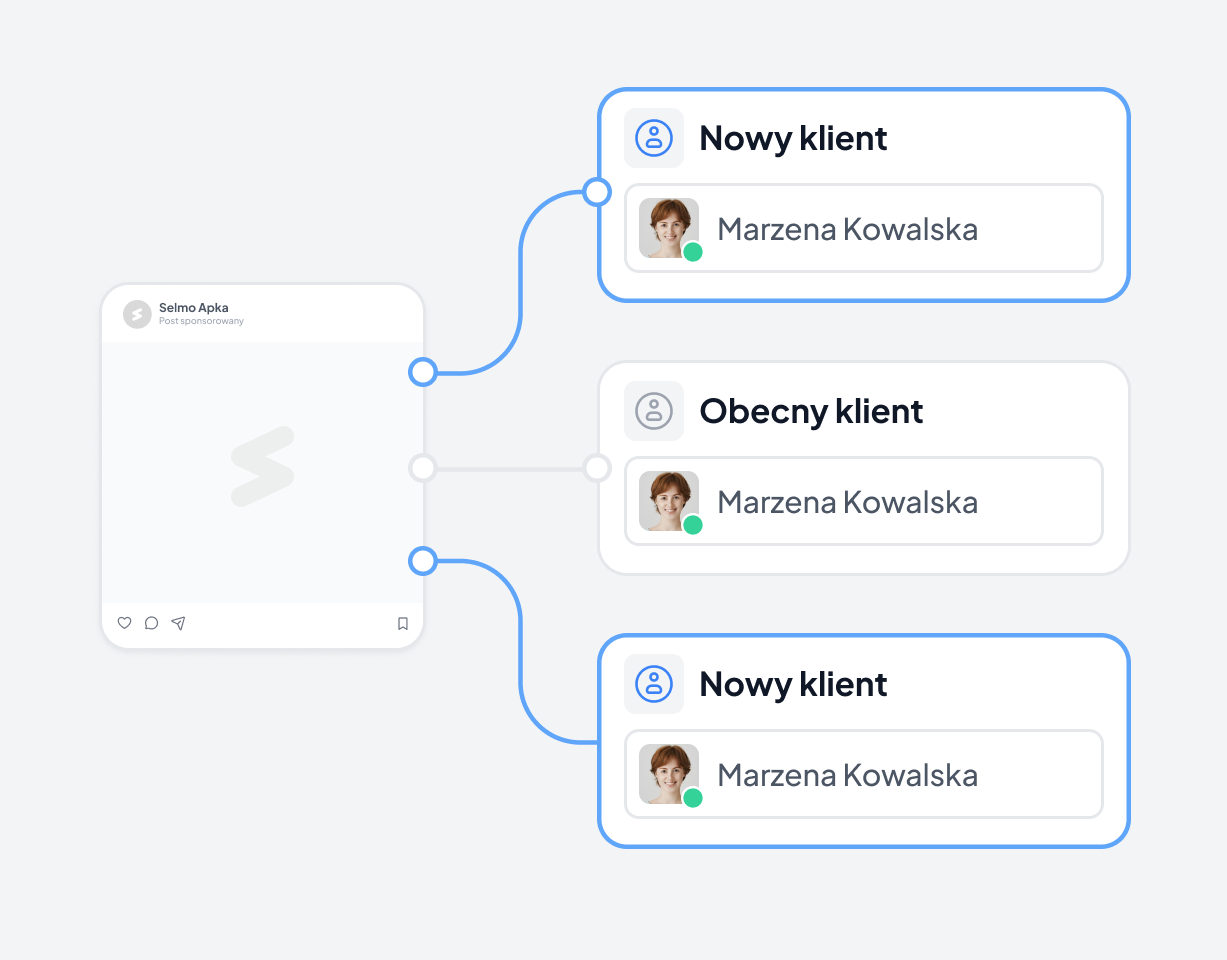Image resolution: width=1227 pixels, height=960 pixels.
Task: Select Marzena Kowalska in top Nowy klient card
Action: pyautogui.click(x=864, y=228)
